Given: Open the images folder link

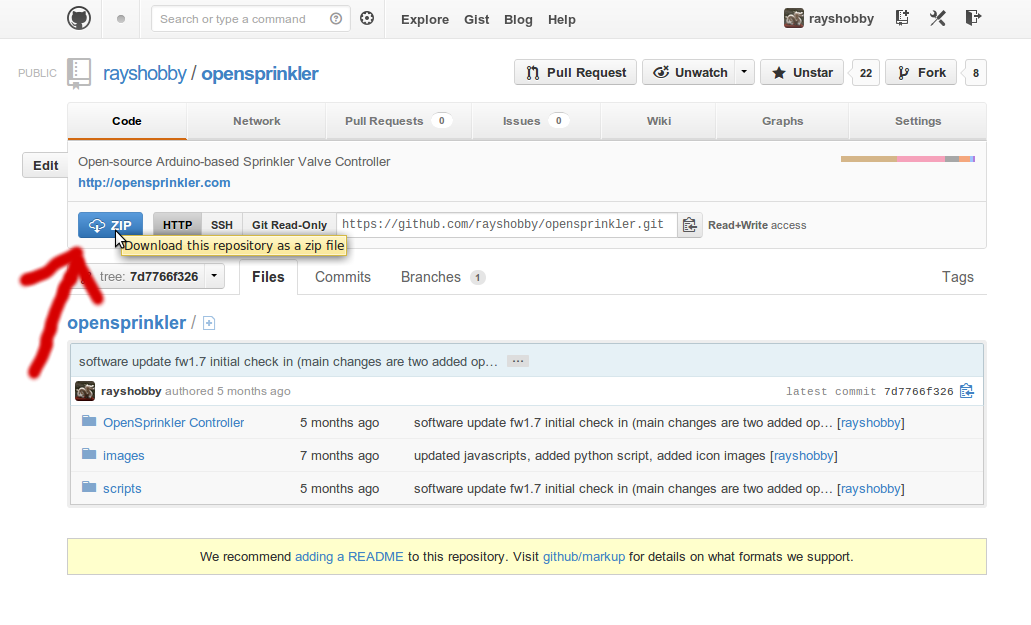Looking at the screenshot, I should pyautogui.click(x=124, y=455).
